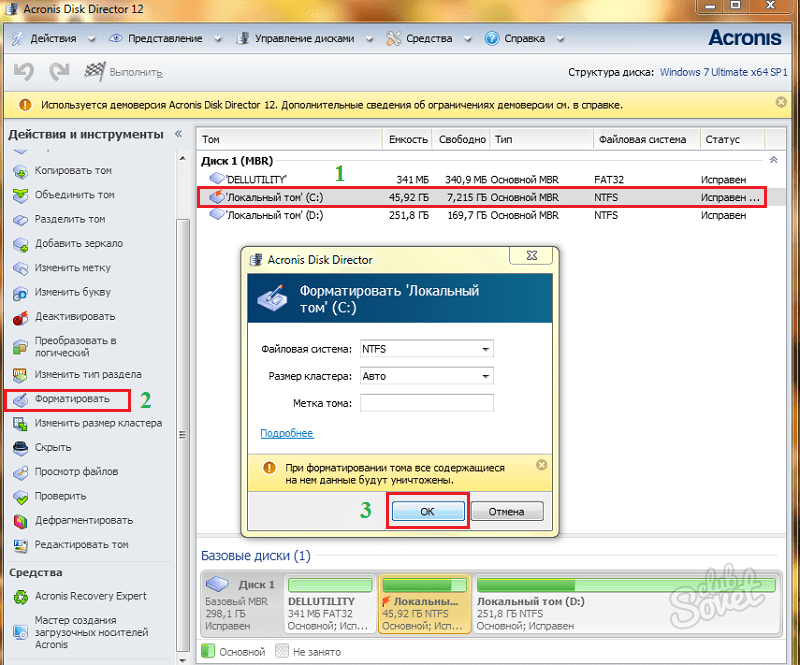Click the Redo arrow in toolbar

click(x=59, y=72)
